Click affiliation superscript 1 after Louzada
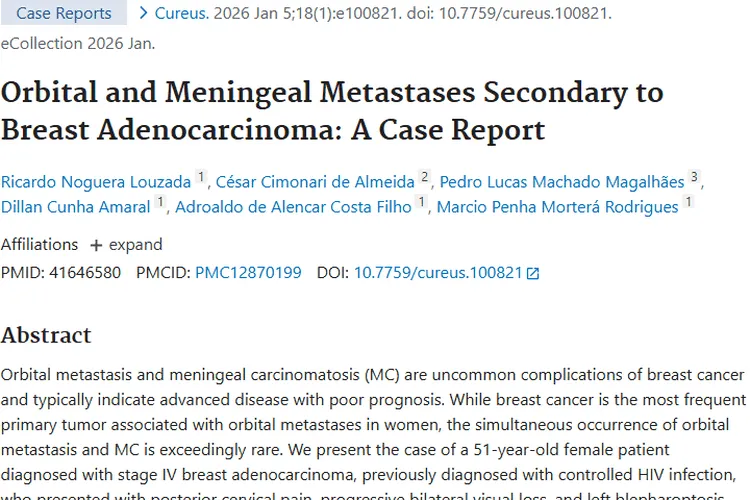This screenshot has height=500, width=750. point(200,177)
